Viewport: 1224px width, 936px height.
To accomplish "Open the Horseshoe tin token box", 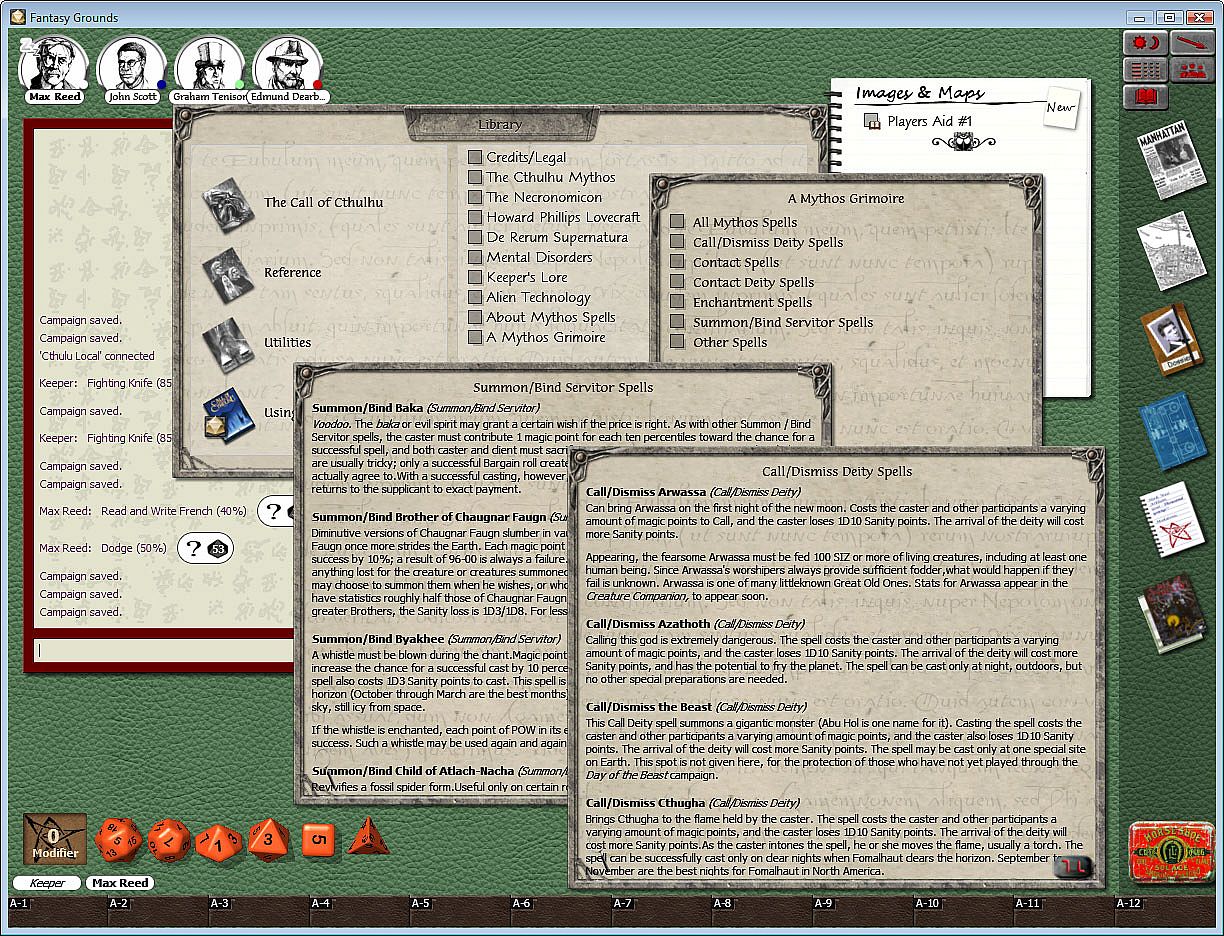I will 1171,853.
